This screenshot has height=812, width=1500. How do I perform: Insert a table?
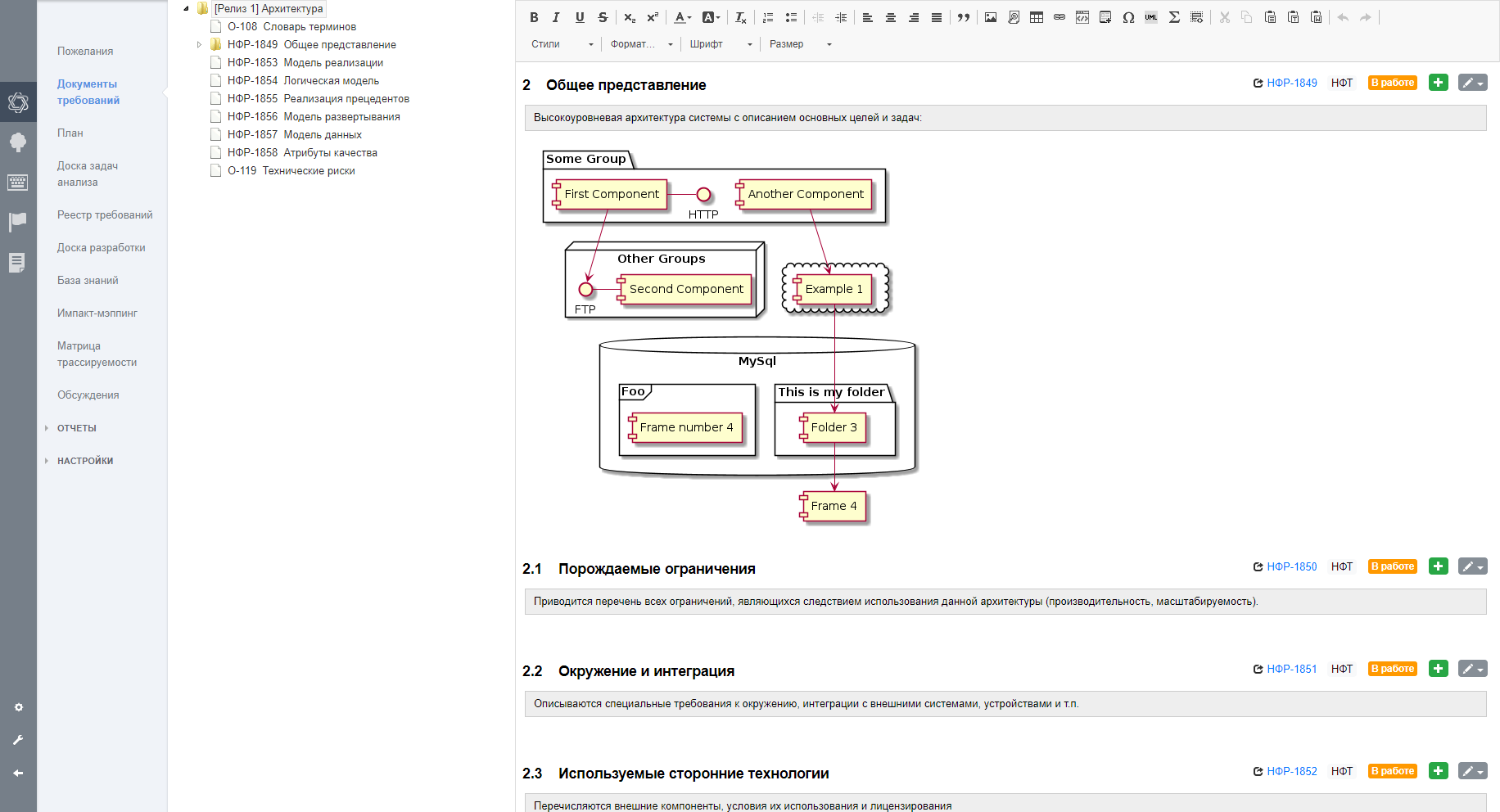[x=1037, y=17]
